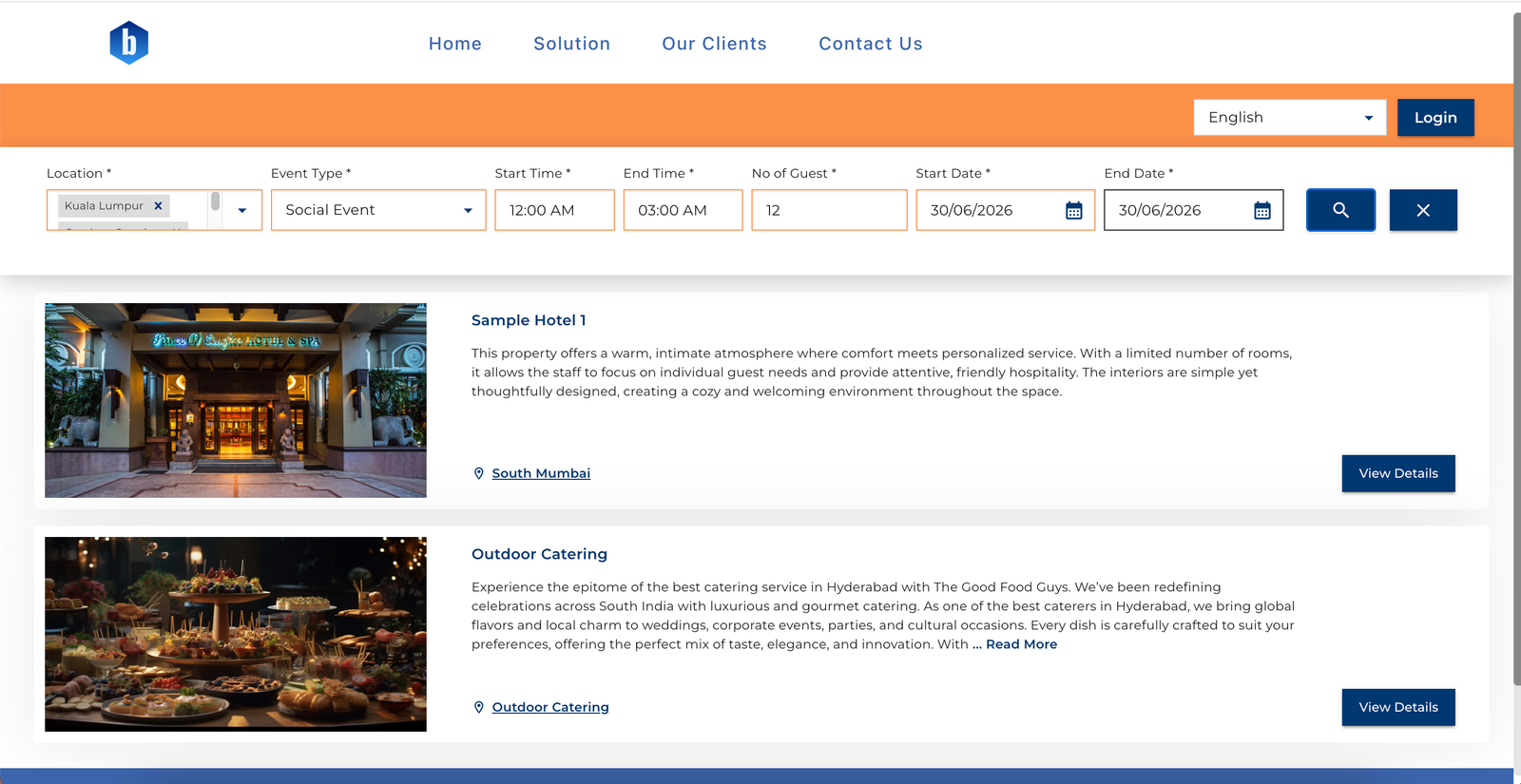Click the Start Date 30/06/2026 field

click(1005, 210)
